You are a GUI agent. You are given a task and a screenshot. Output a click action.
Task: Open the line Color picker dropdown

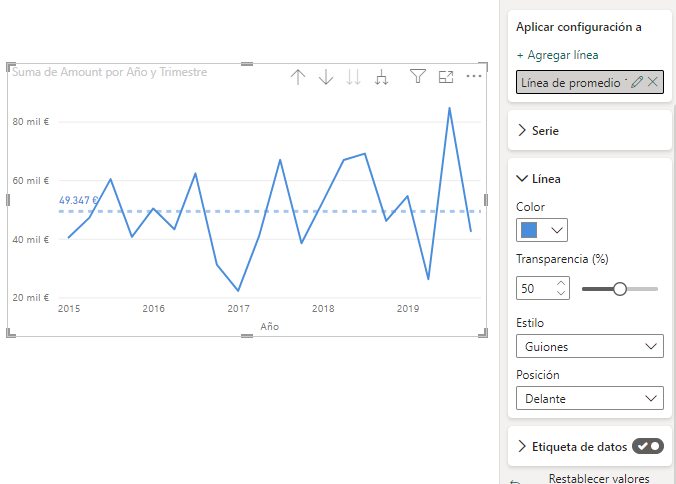tap(542, 230)
